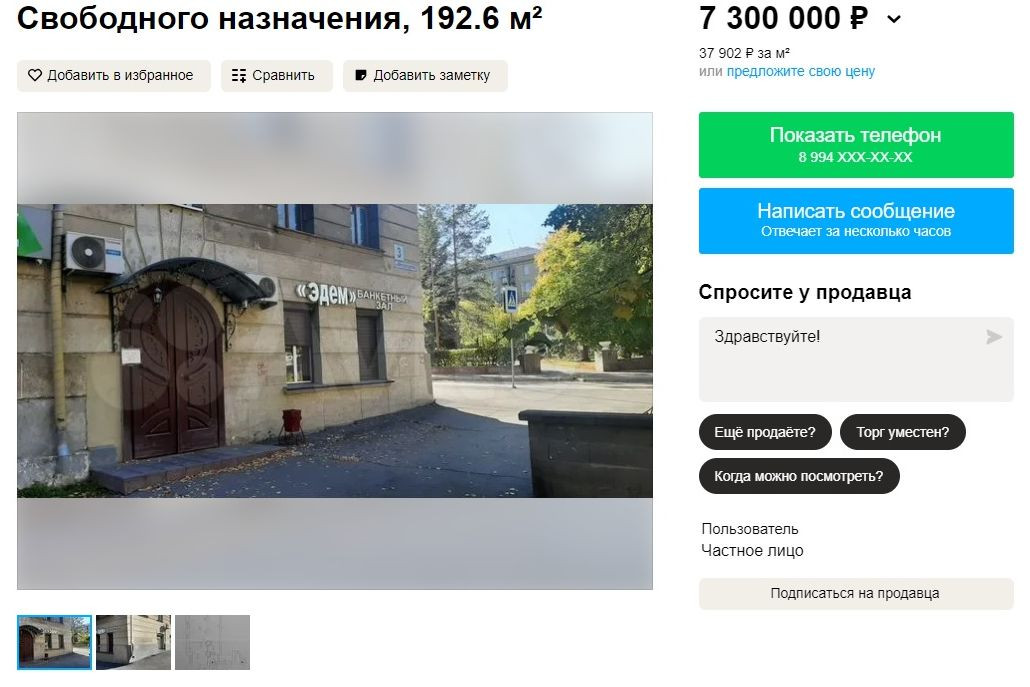View the third gray floor-plan thumbnail
This screenshot has width=1030, height=687.
212,642
